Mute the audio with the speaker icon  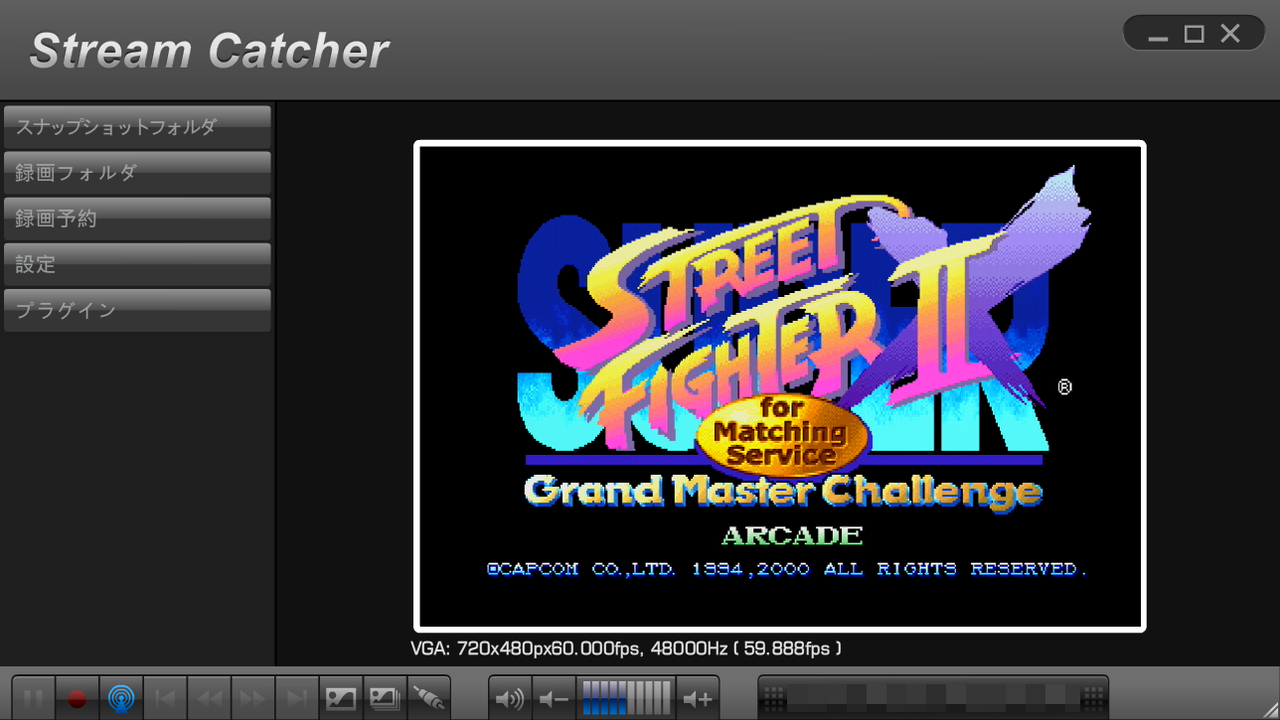(509, 697)
